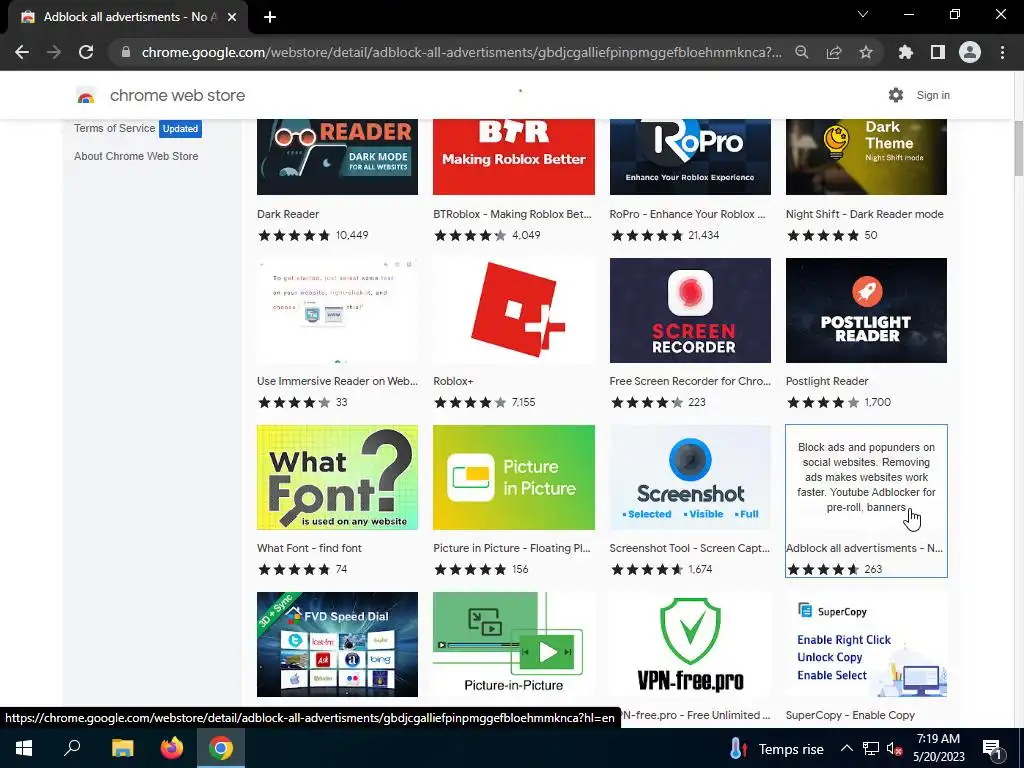Screen dimensions: 1024x768
Task: Click the address bar URL
Action: click(461, 52)
